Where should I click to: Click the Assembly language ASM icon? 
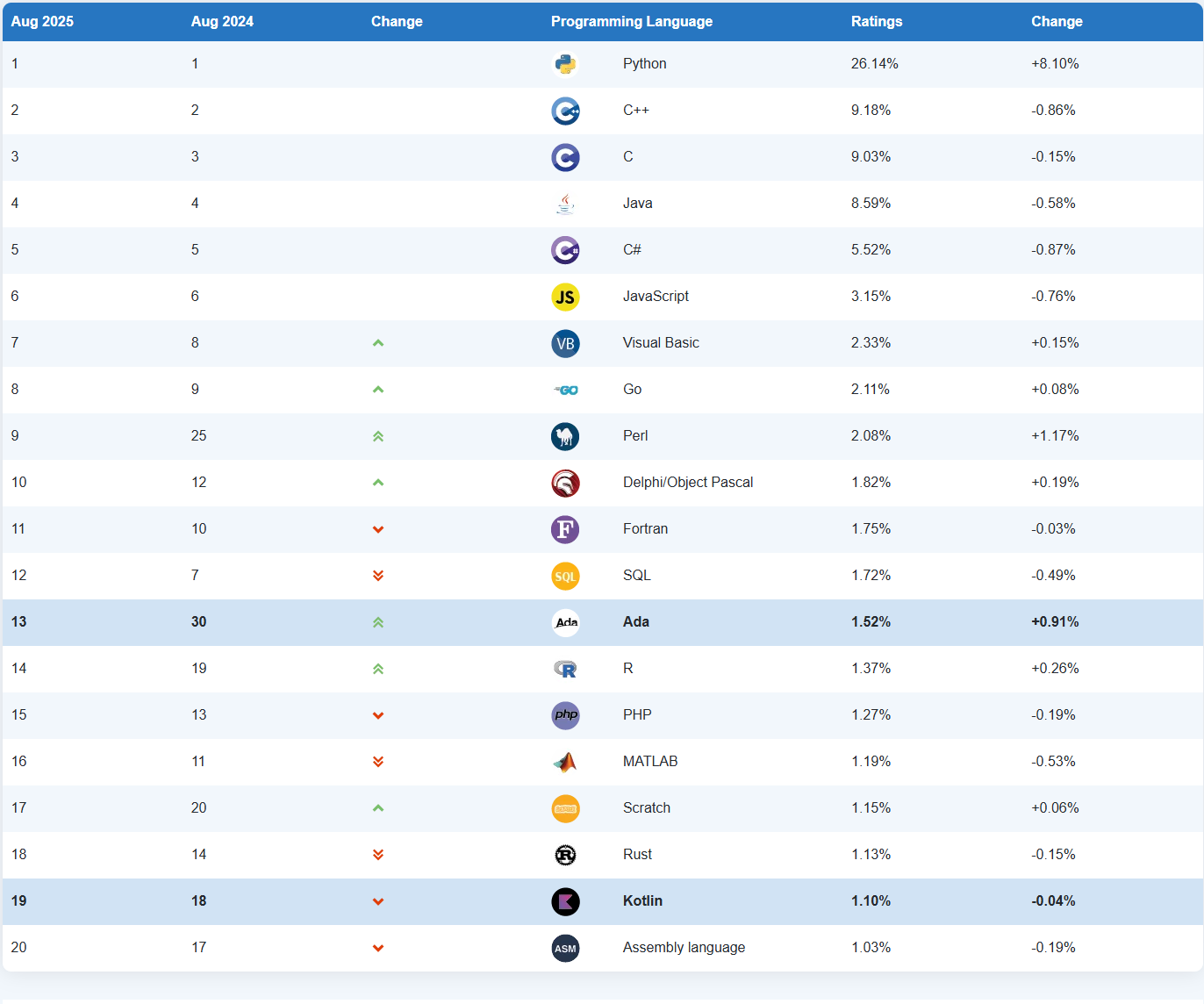coord(565,948)
